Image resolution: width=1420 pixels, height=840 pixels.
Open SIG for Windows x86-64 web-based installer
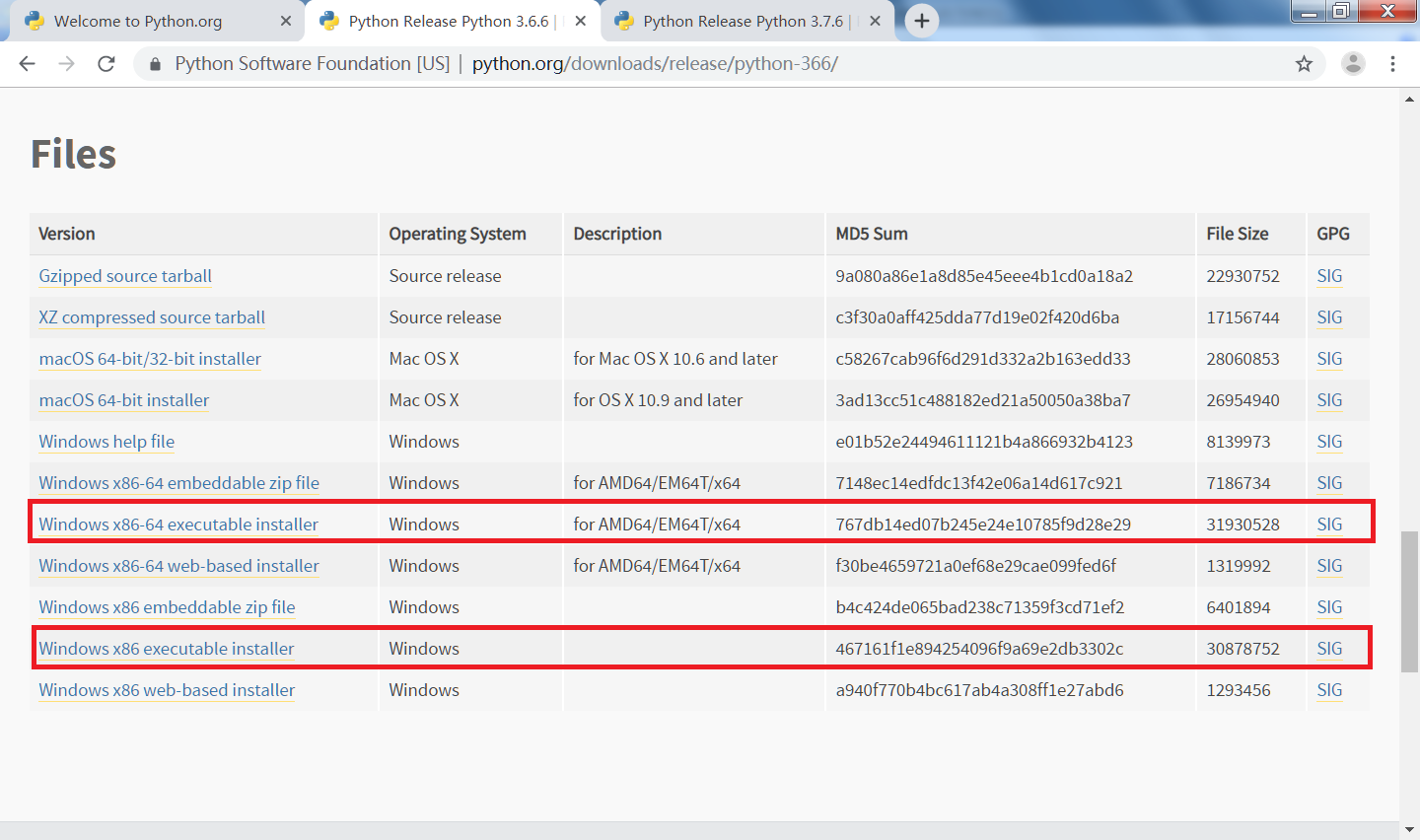click(x=1329, y=566)
